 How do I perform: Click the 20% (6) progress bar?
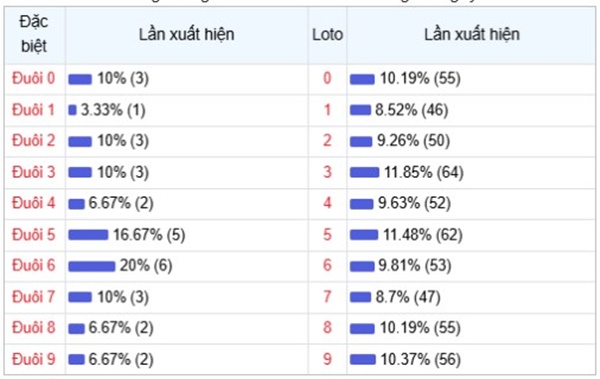[x=92, y=266]
